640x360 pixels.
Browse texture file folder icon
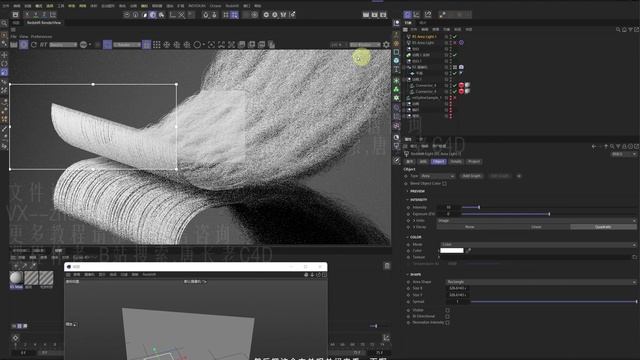(x=634, y=257)
